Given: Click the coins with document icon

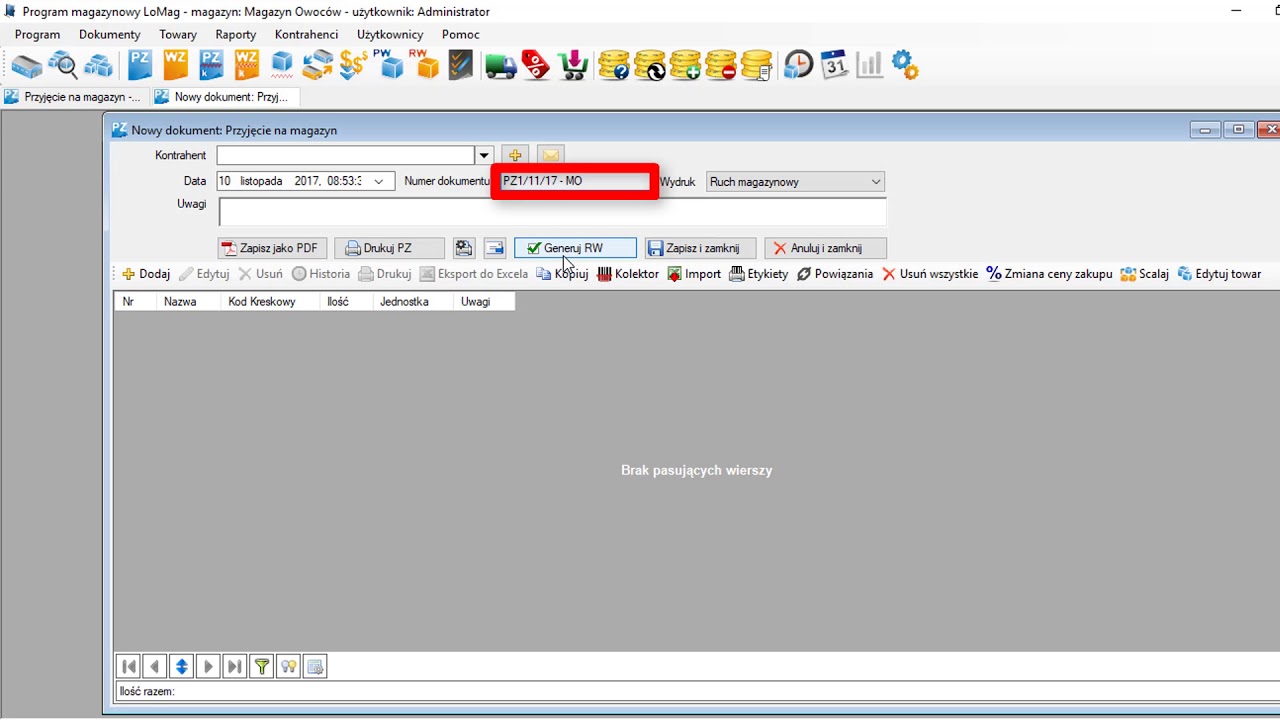Looking at the screenshot, I should coord(757,66).
